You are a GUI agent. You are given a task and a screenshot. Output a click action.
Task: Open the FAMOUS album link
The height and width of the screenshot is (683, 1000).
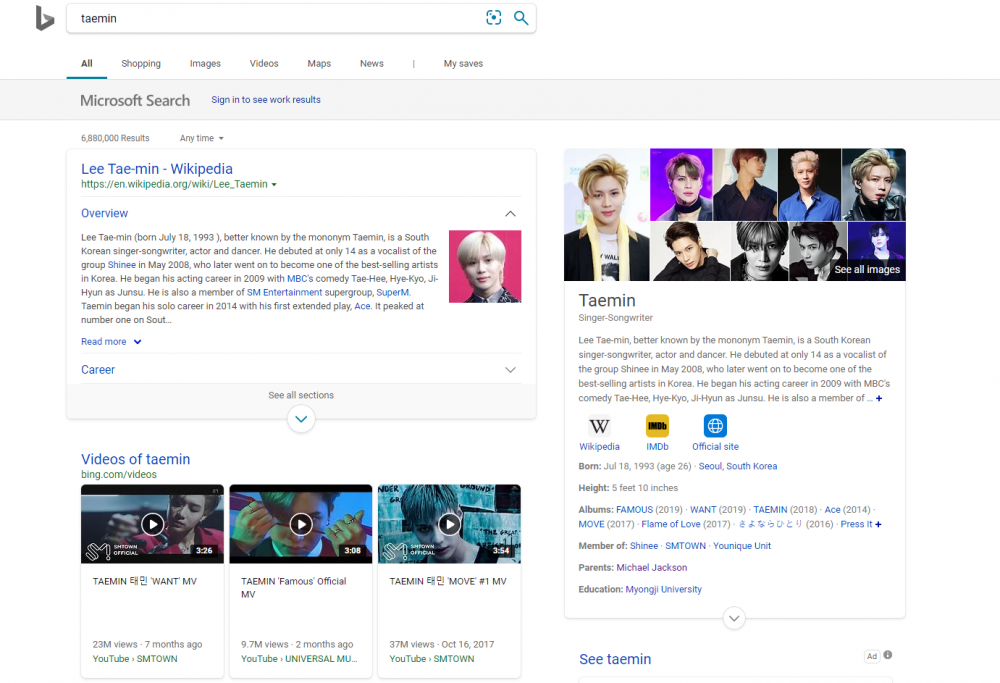635,510
